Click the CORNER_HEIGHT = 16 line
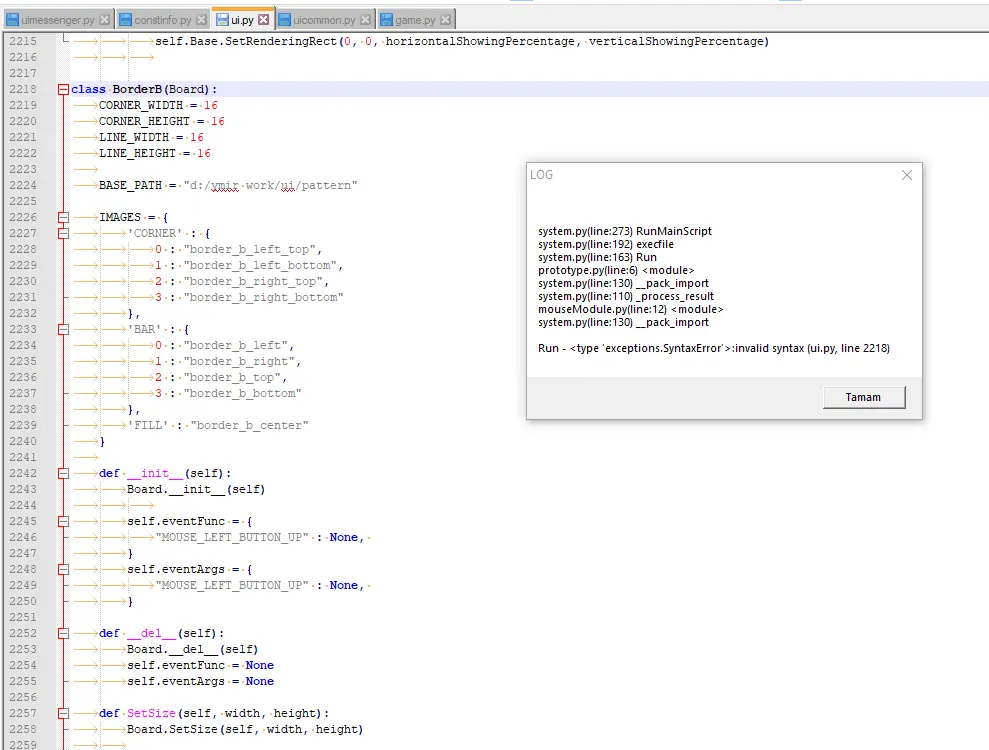This screenshot has width=989, height=750. pyautogui.click(x=161, y=121)
